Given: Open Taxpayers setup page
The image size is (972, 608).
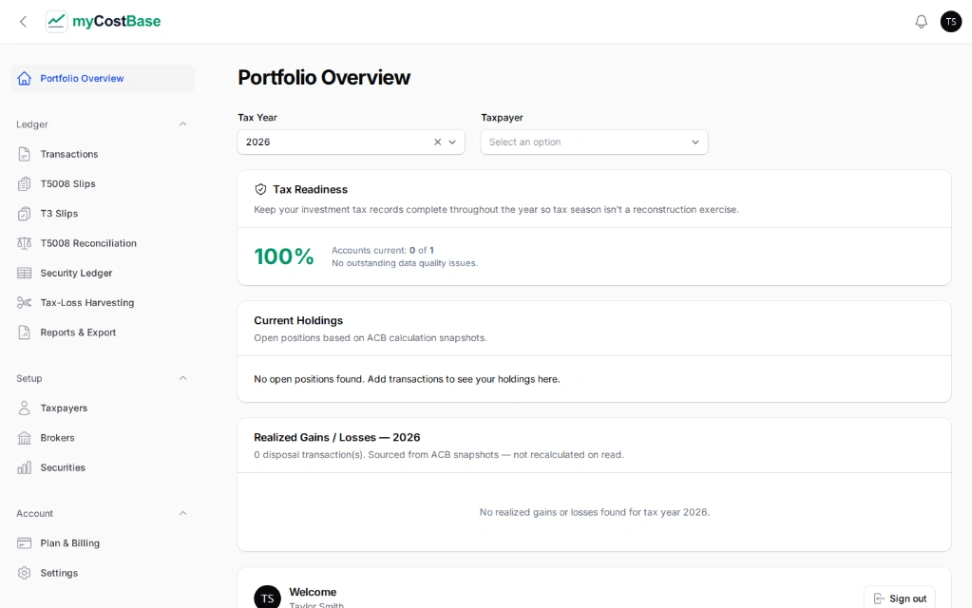Looking at the screenshot, I should [x=103, y=408].
